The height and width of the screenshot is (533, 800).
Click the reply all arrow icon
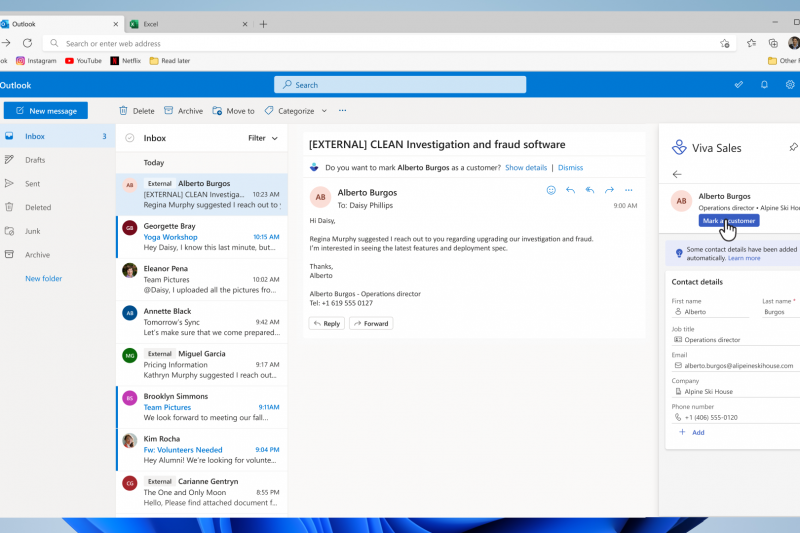(x=590, y=190)
